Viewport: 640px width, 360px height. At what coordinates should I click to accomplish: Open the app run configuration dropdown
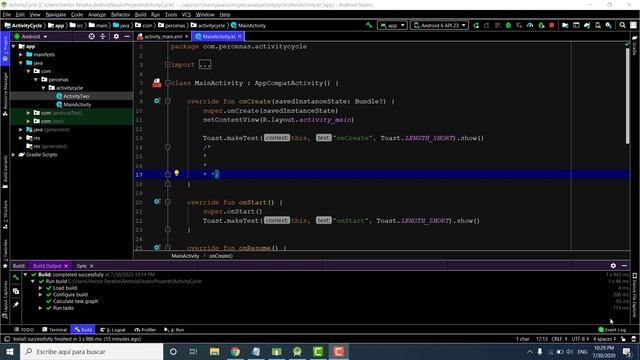[392, 25]
